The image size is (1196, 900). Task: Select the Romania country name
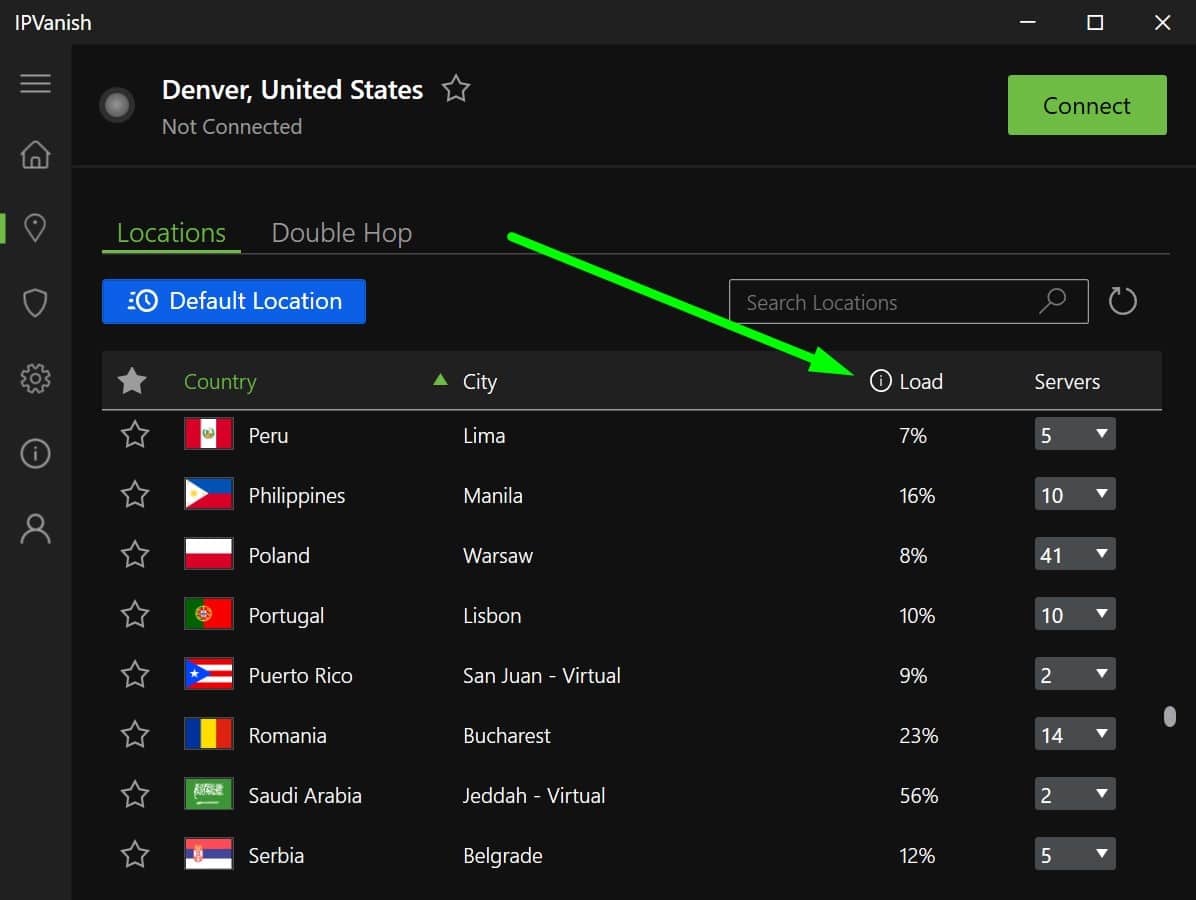[x=288, y=735]
